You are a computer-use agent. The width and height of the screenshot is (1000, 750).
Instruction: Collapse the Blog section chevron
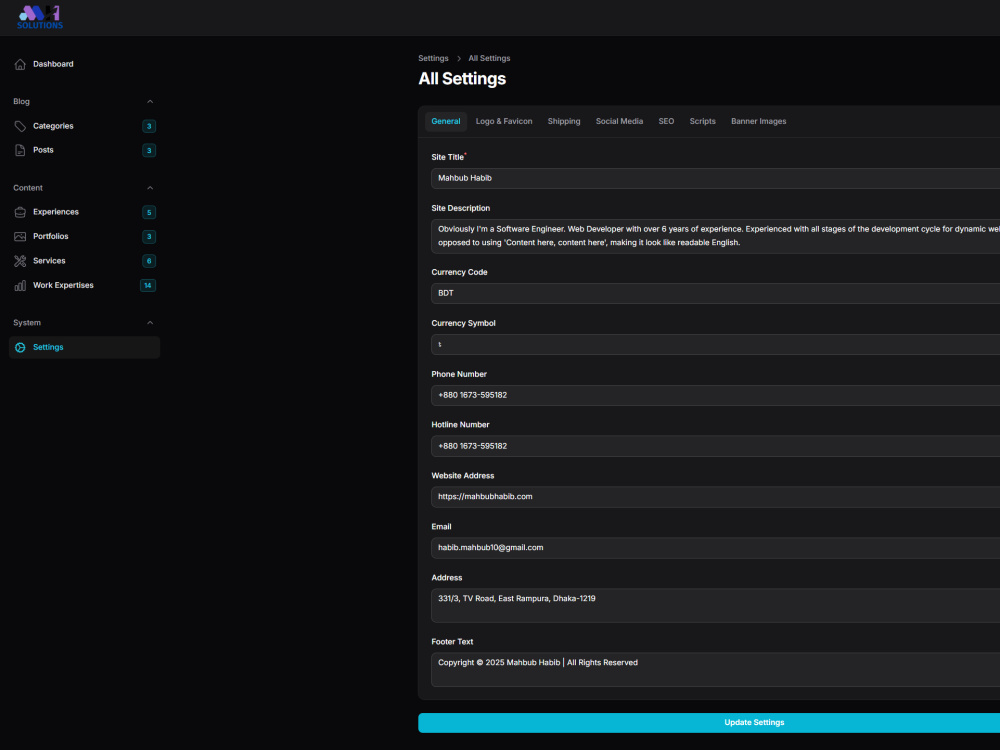(150, 101)
